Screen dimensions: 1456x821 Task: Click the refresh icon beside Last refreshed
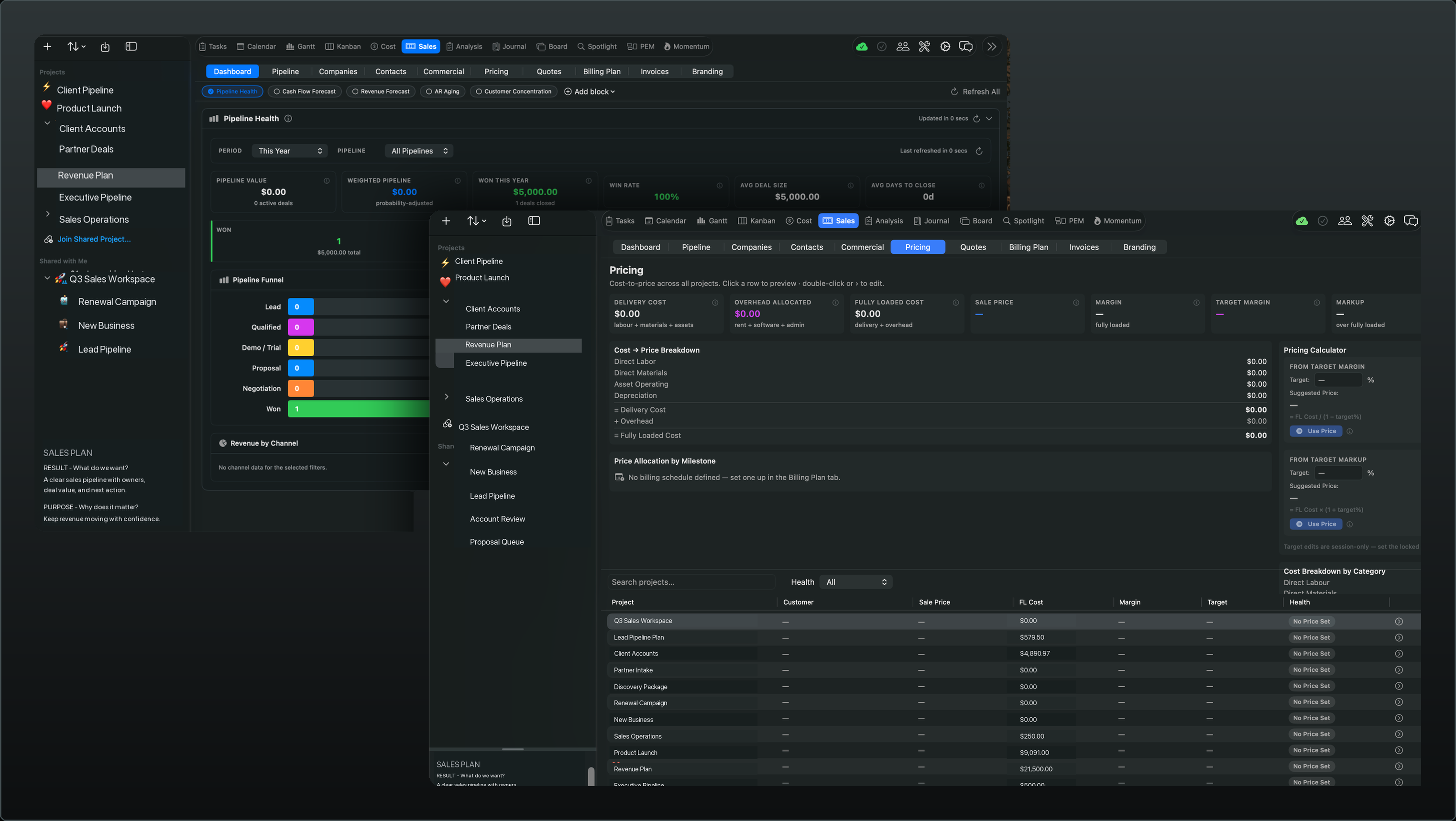[x=979, y=151]
